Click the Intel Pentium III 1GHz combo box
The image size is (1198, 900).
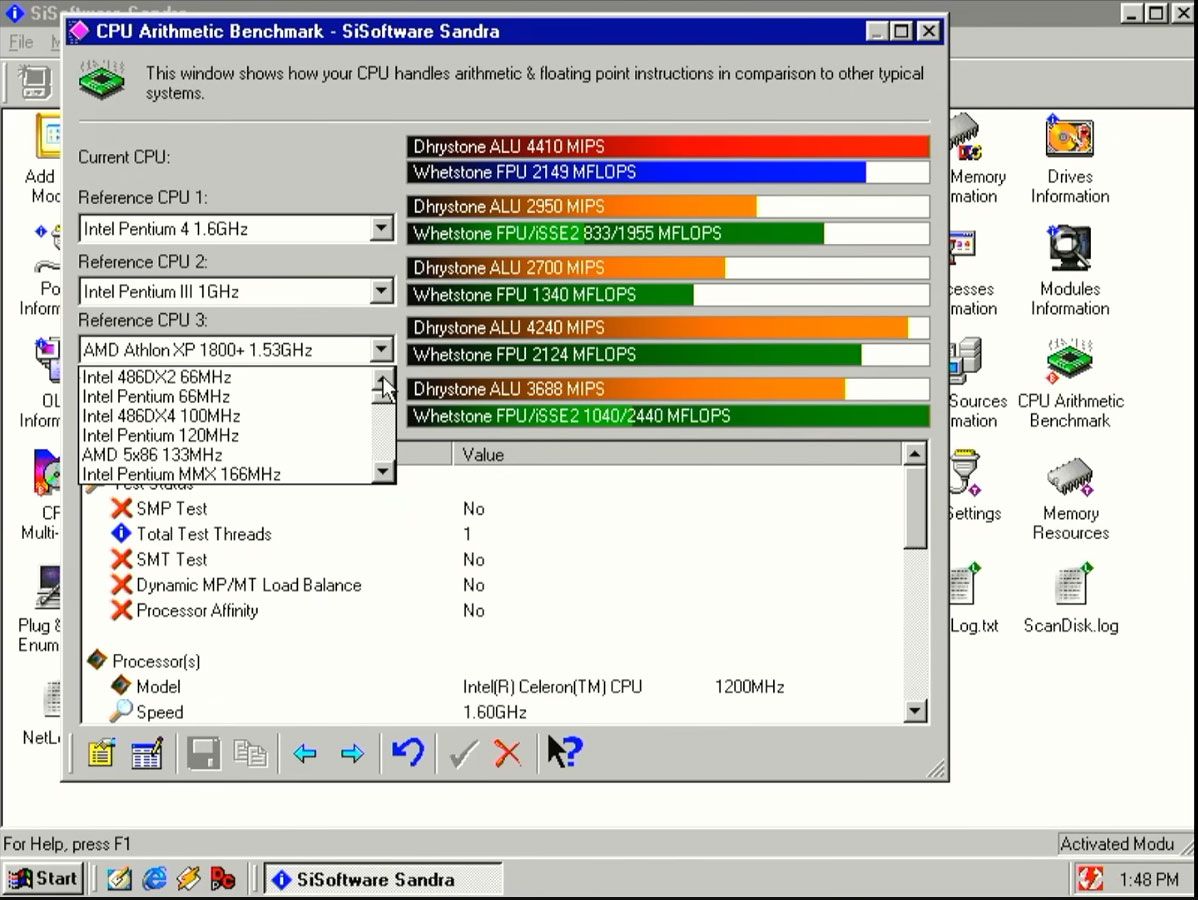coord(236,291)
